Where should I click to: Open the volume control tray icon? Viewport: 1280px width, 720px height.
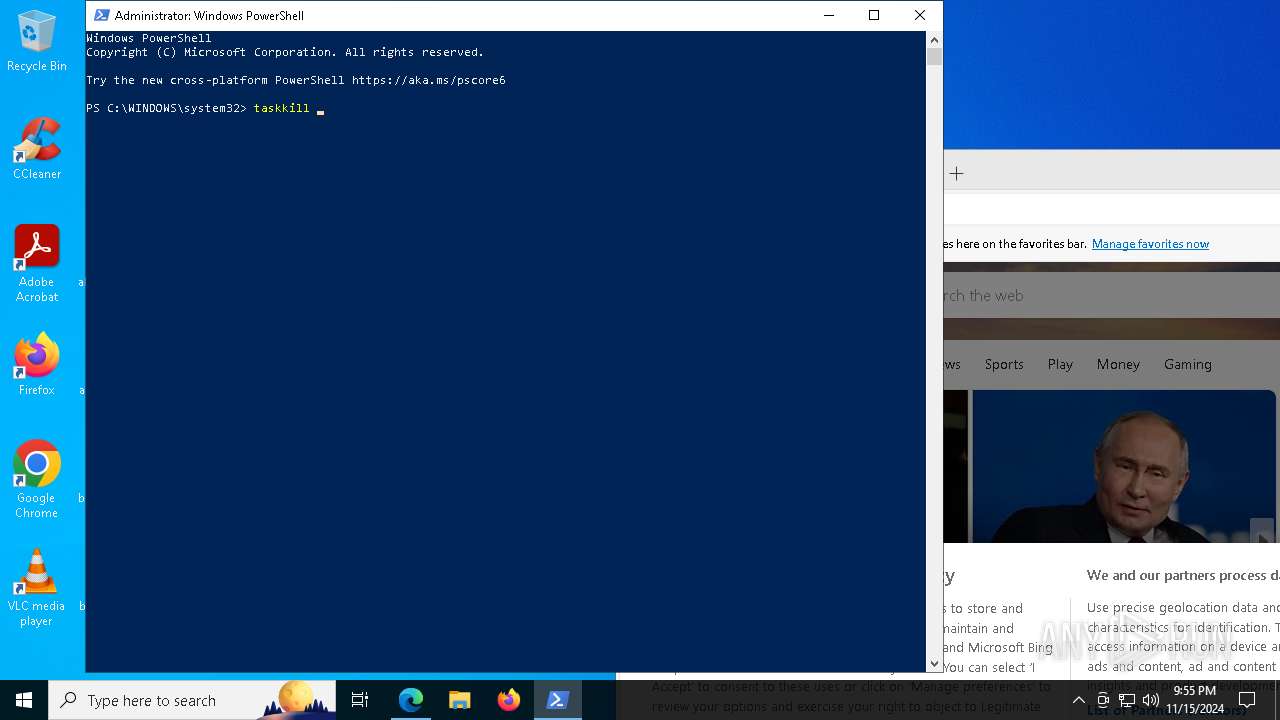[x=1151, y=700]
